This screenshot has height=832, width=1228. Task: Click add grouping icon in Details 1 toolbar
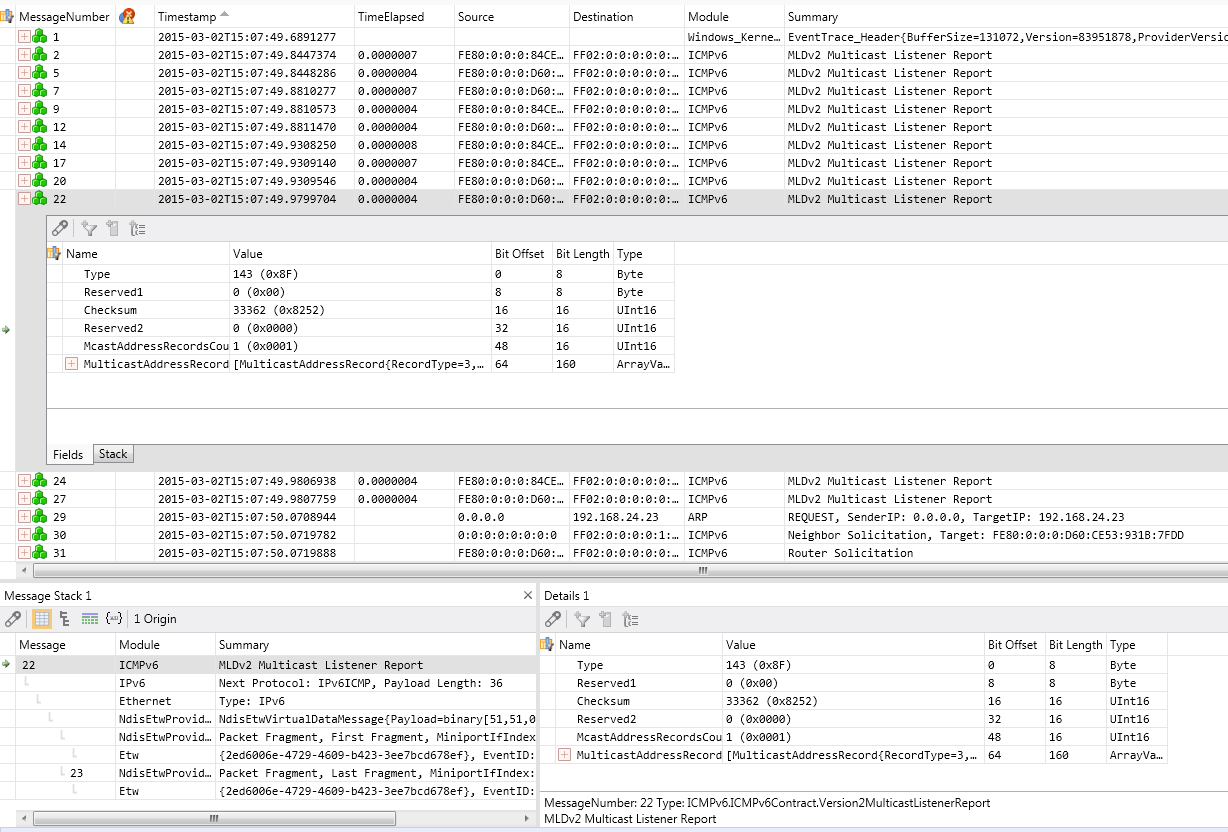click(630, 619)
